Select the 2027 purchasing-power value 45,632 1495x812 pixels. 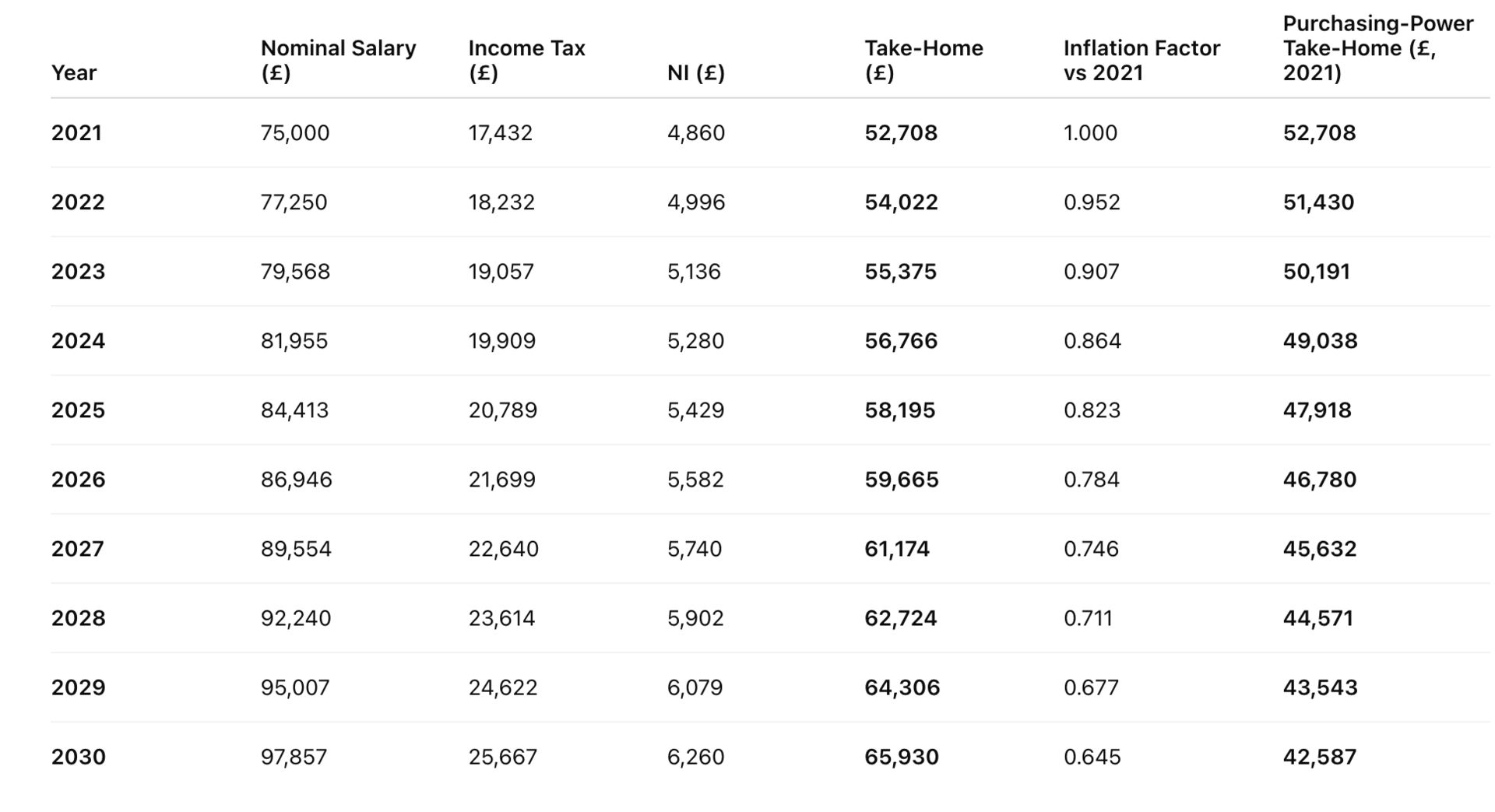(x=1319, y=549)
